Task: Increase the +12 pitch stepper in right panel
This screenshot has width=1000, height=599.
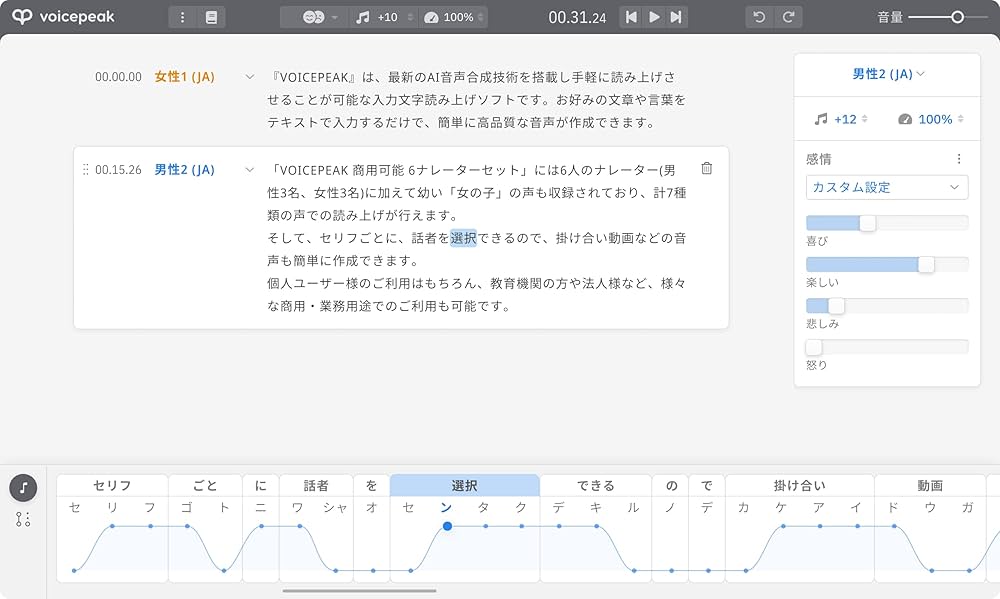Action: tap(866, 115)
